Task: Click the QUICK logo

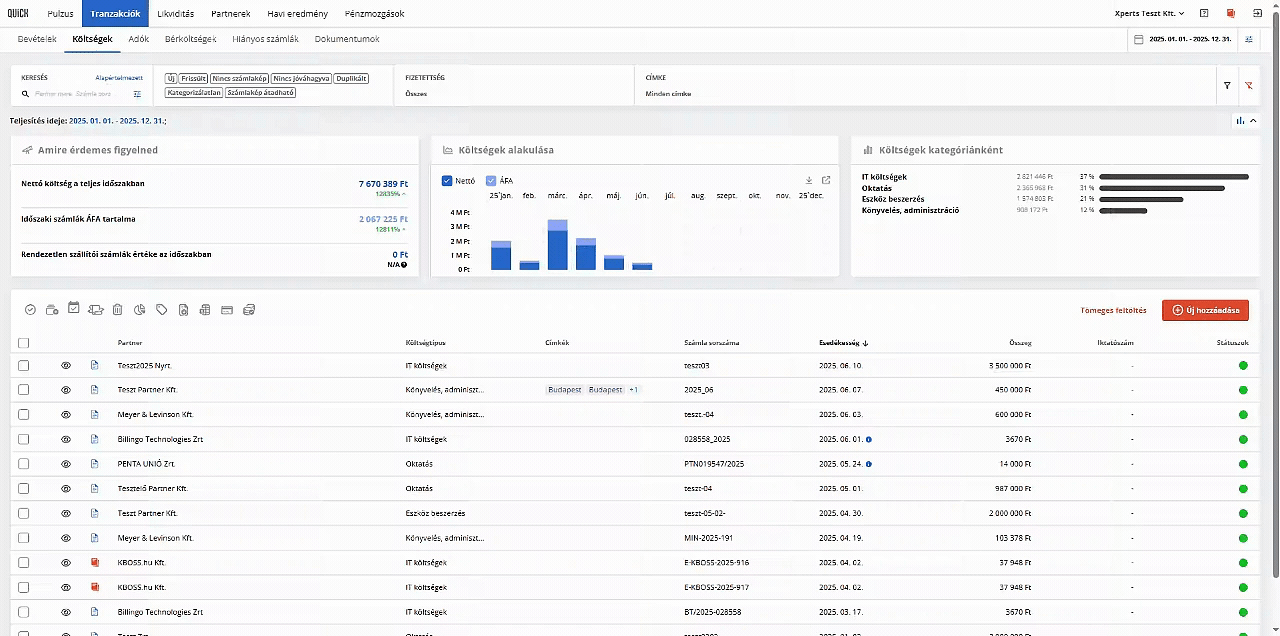Action: coord(18,13)
